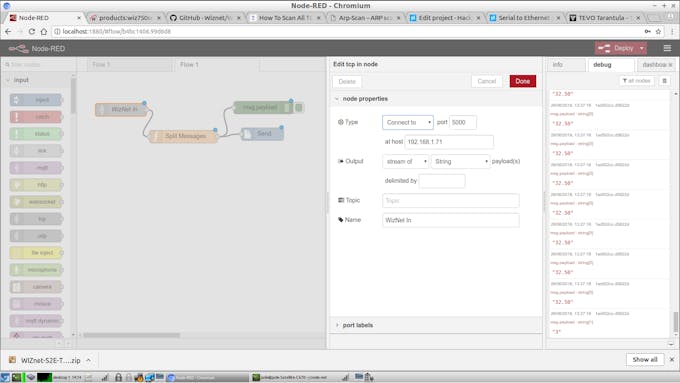Viewport: 680px width, 383px height.
Task: Close the downloads bar
Action: pos(672,360)
